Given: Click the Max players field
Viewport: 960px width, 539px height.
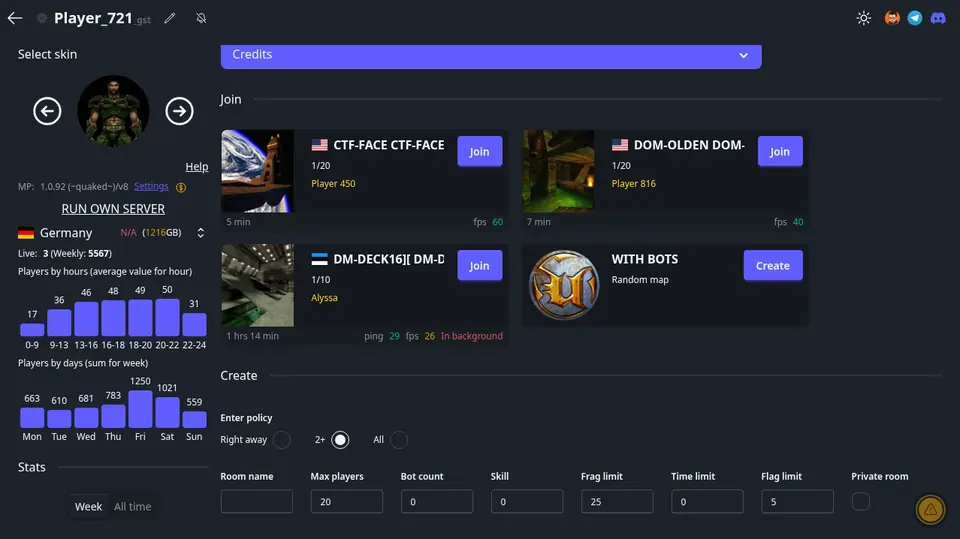Looking at the screenshot, I should (347, 502).
